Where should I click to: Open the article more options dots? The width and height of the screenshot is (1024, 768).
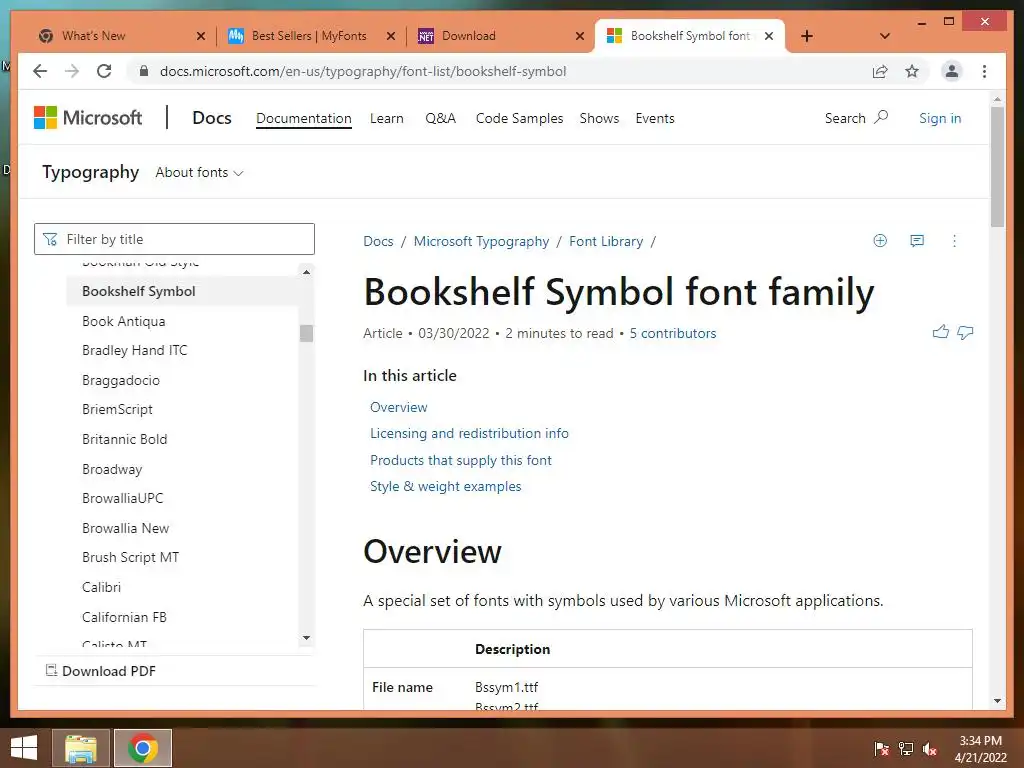pos(954,241)
